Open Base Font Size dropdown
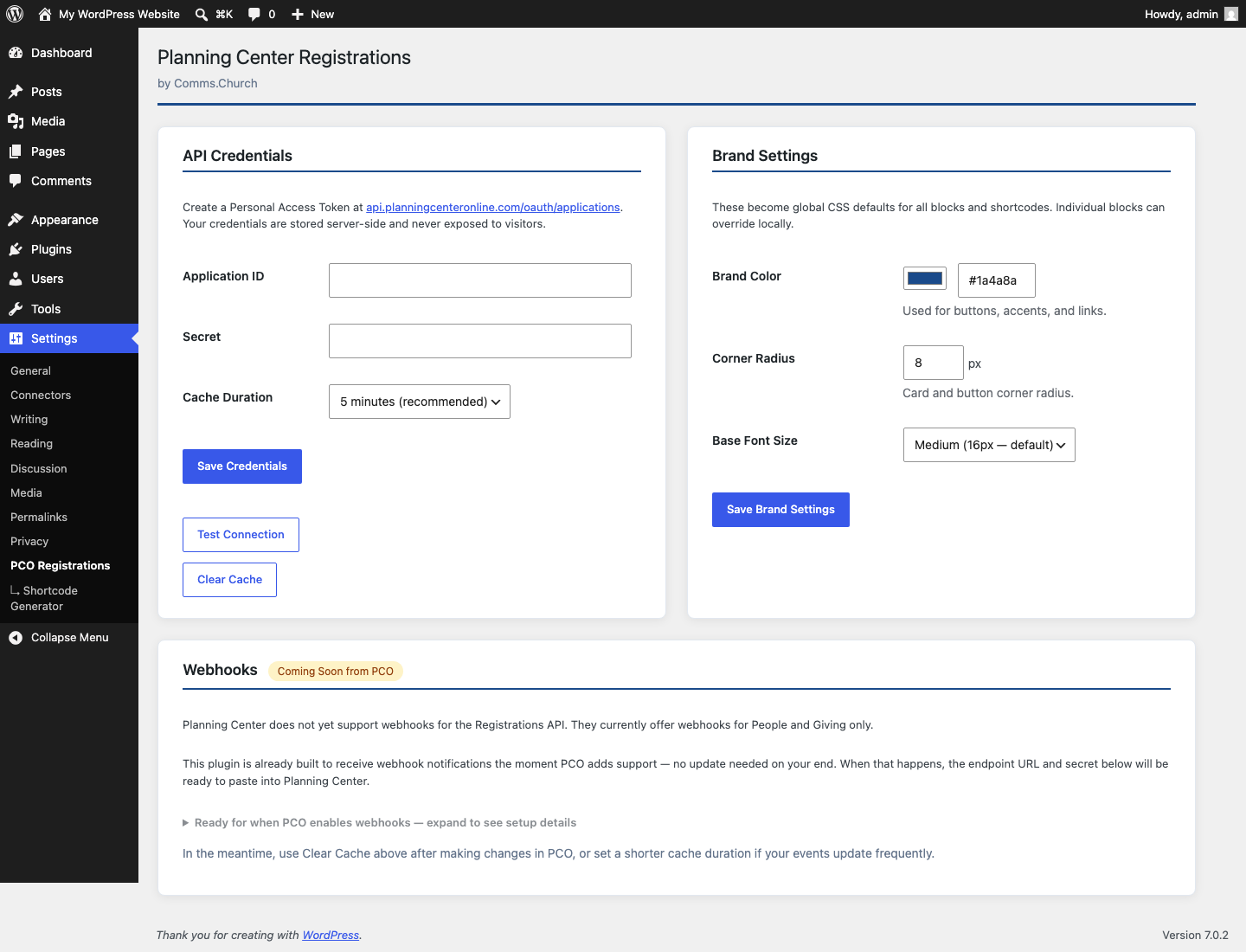This screenshot has width=1246, height=952. 989,445
